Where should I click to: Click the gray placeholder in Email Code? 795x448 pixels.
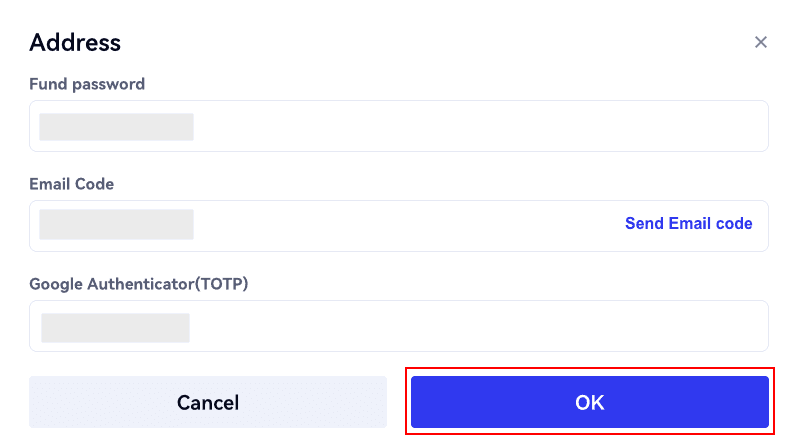coord(116,224)
